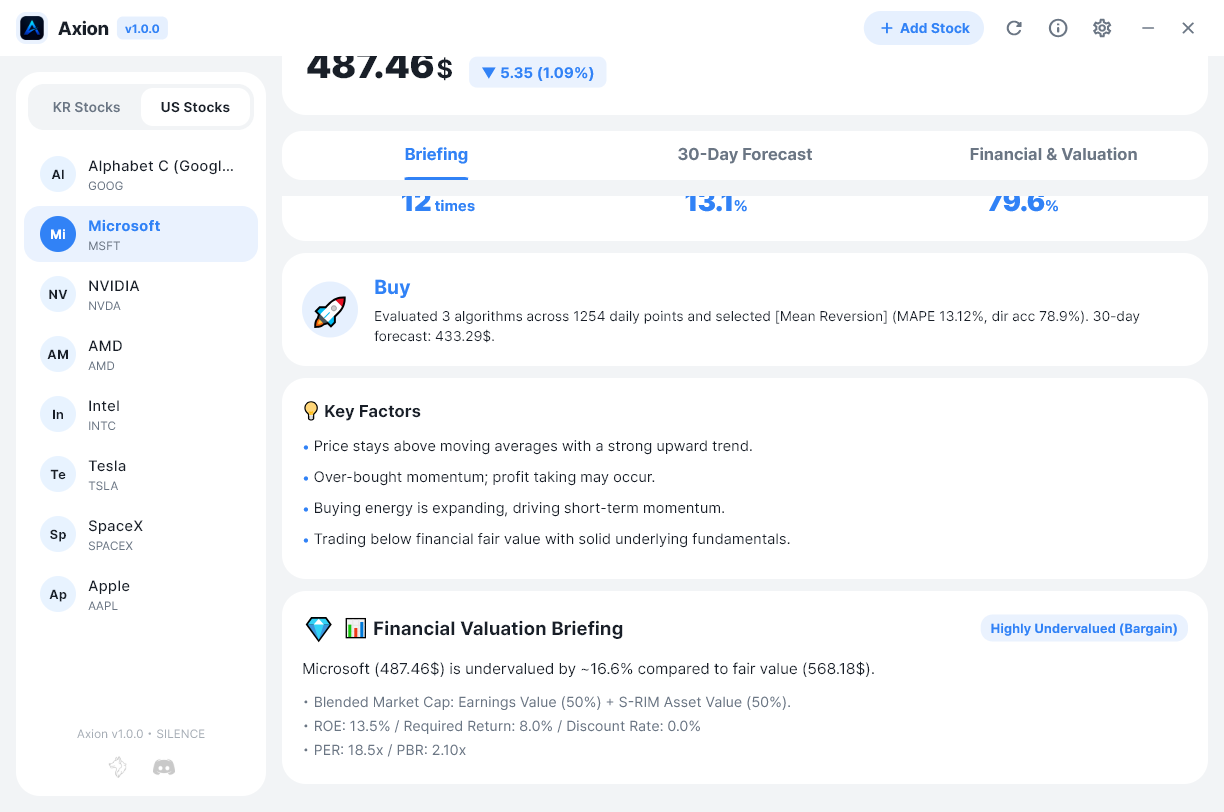Viewport: 1224px width, 812px height.
Task: Click the 'Sp' avatar icon for SpaceX
Action: coord(58,534)
